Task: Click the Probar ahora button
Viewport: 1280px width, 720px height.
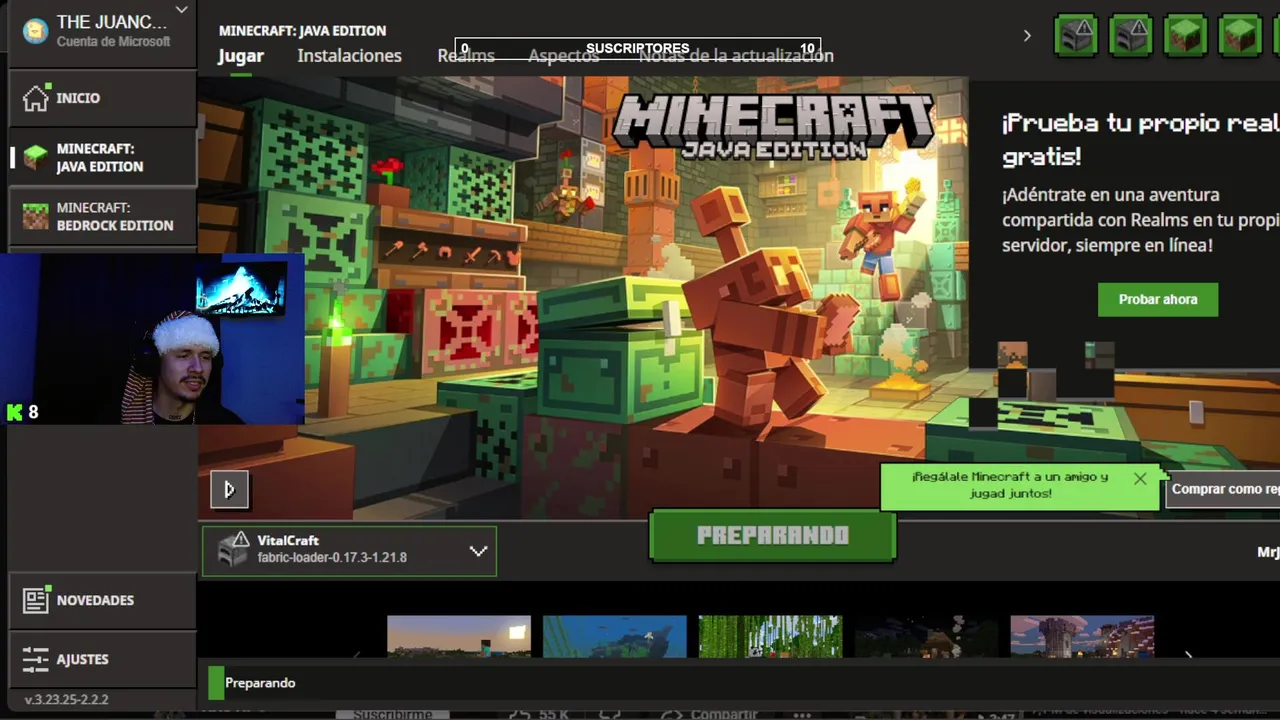Action: (1158, 299)
